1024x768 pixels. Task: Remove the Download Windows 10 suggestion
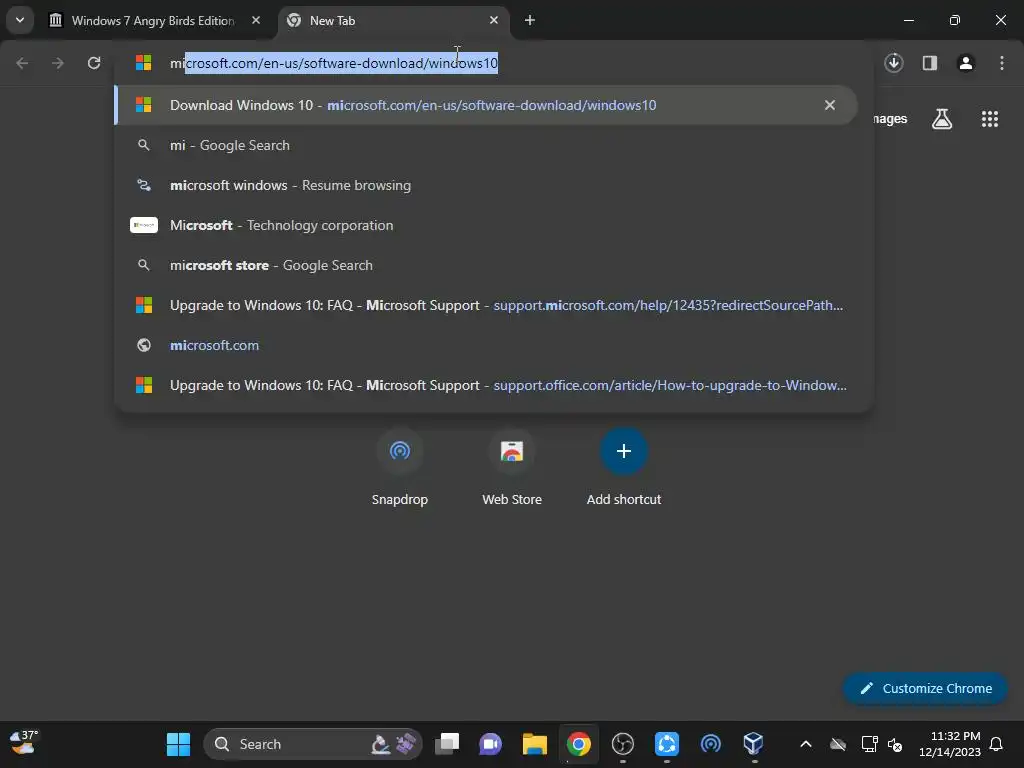point(829,105)
